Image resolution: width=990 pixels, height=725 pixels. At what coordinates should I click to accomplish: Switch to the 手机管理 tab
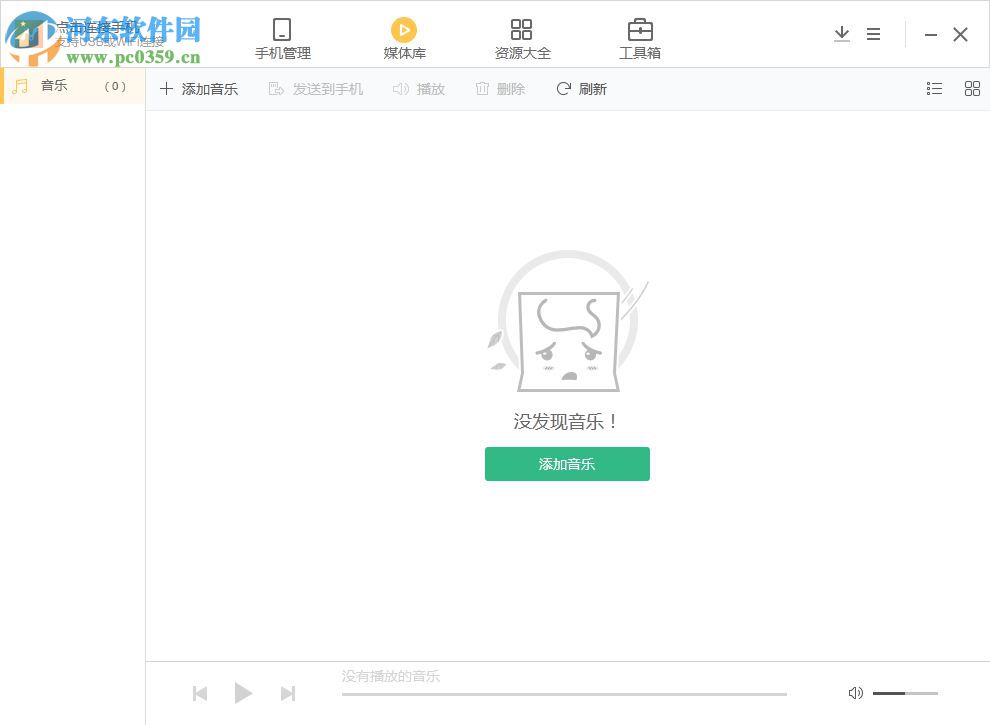281,36
